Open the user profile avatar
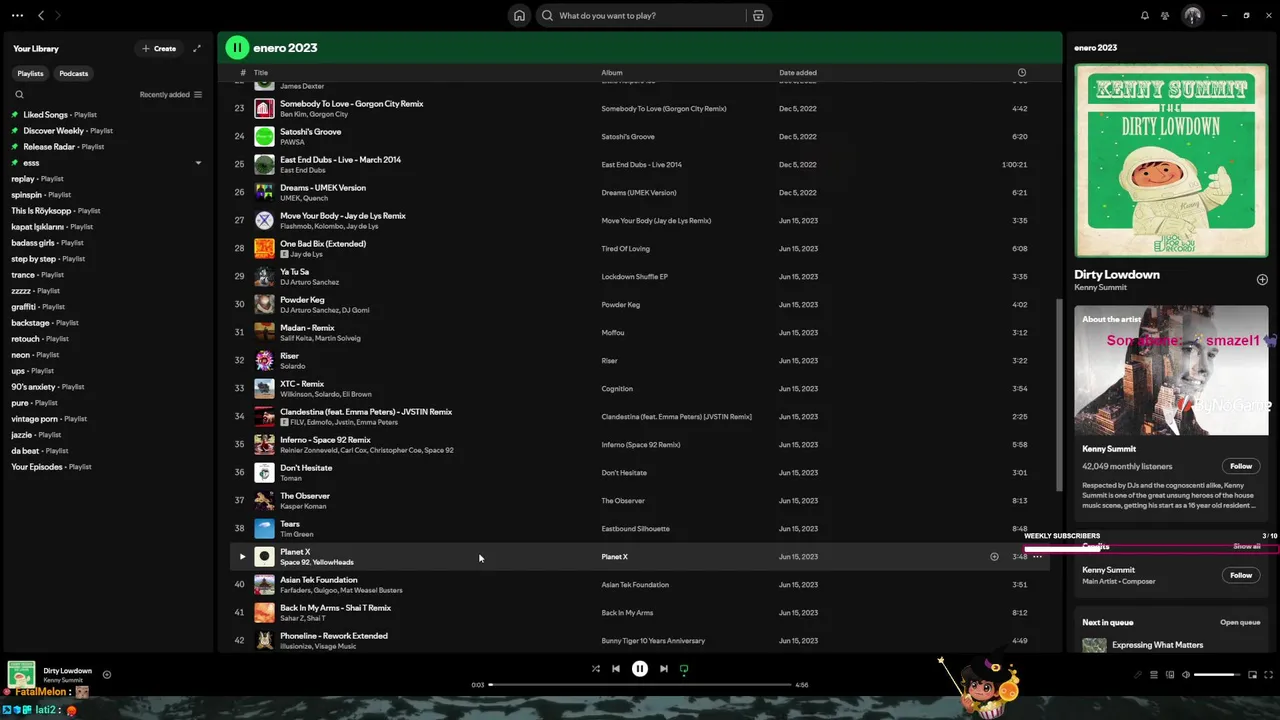1280x720 pixels. (x=1192, y=15)
